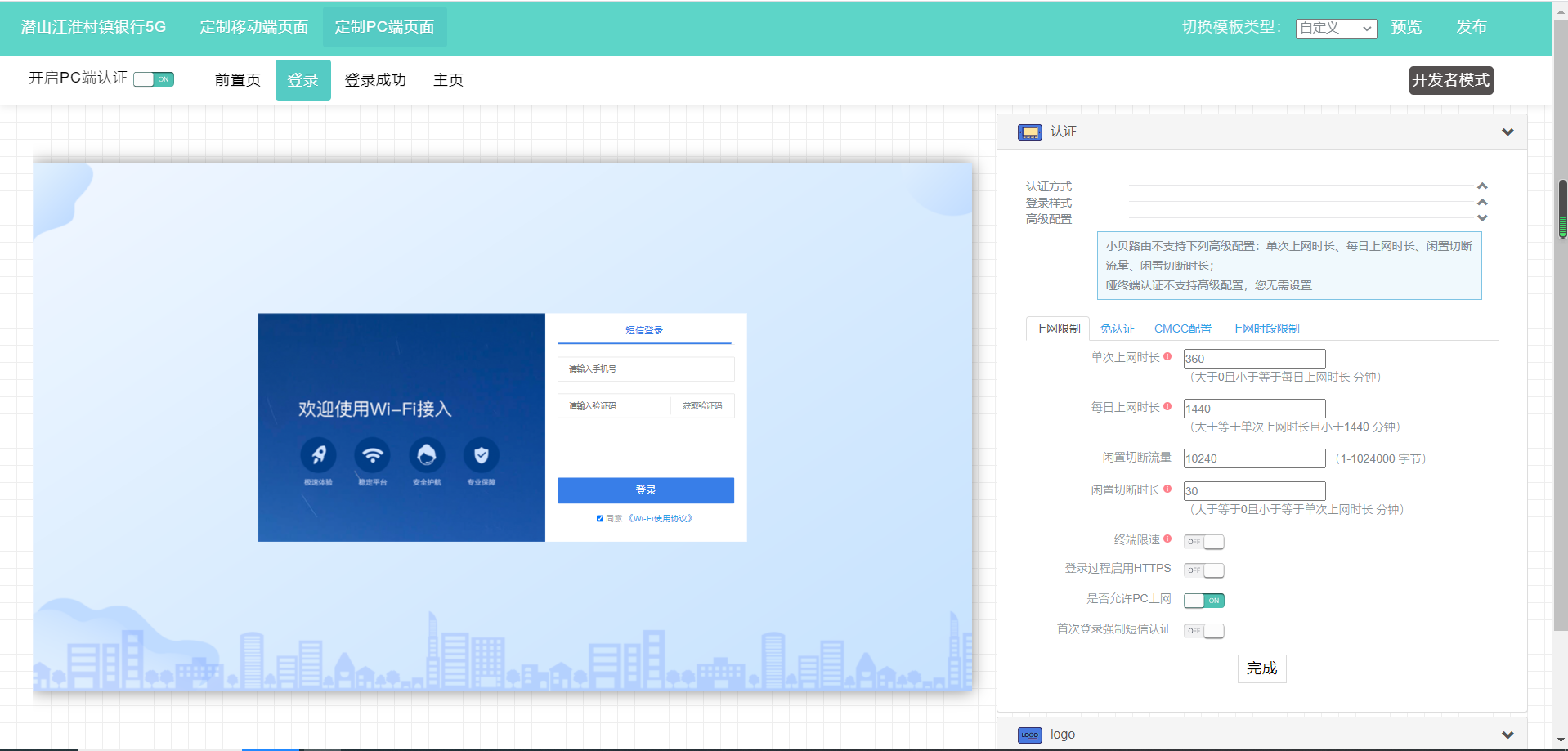Select the 登录 page tab
Screen dimensions: 1568x751
pos(303,80)
